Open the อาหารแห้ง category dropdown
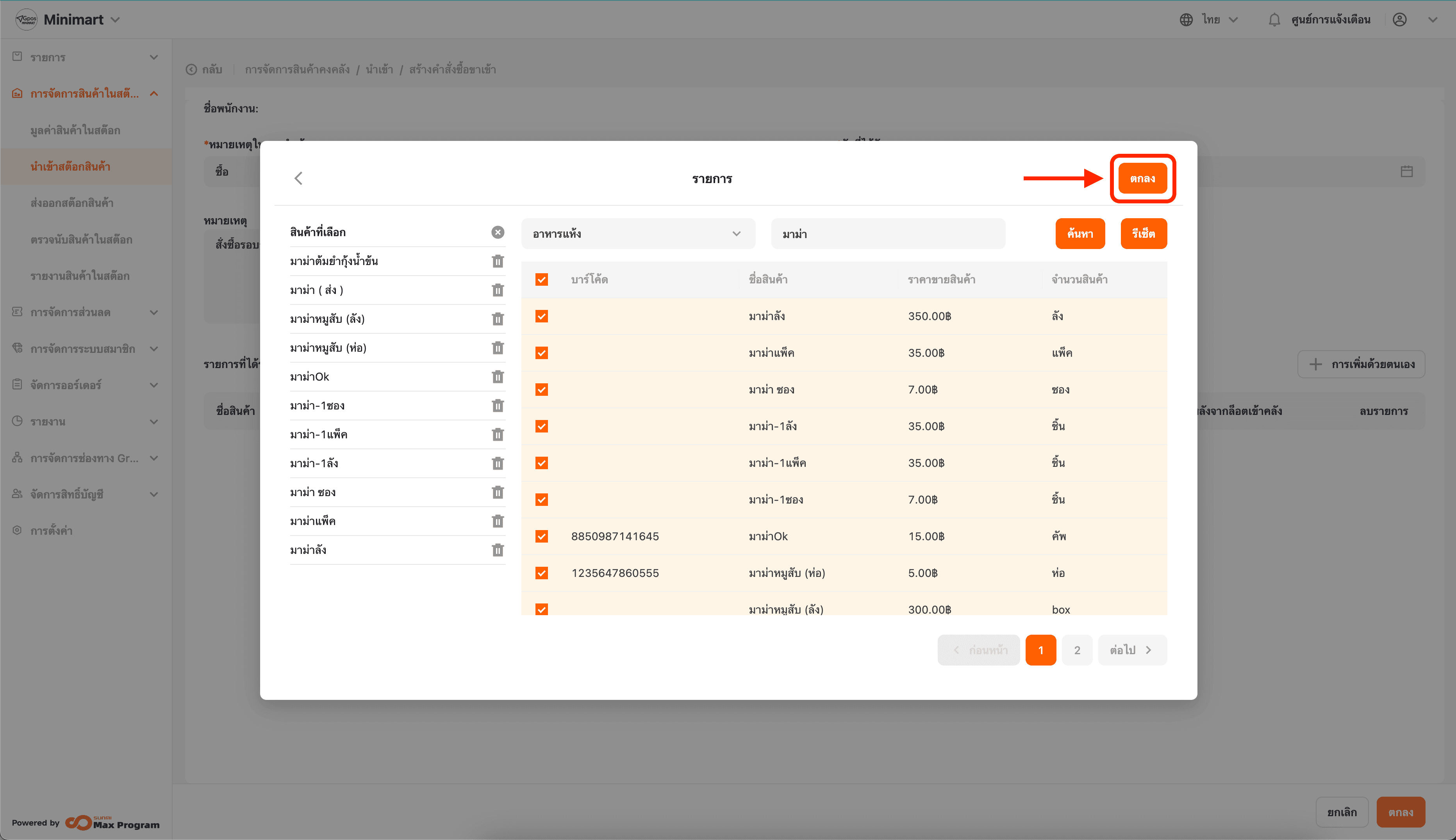The height and width of the screenshot is (840, 1456). (638, 234)
